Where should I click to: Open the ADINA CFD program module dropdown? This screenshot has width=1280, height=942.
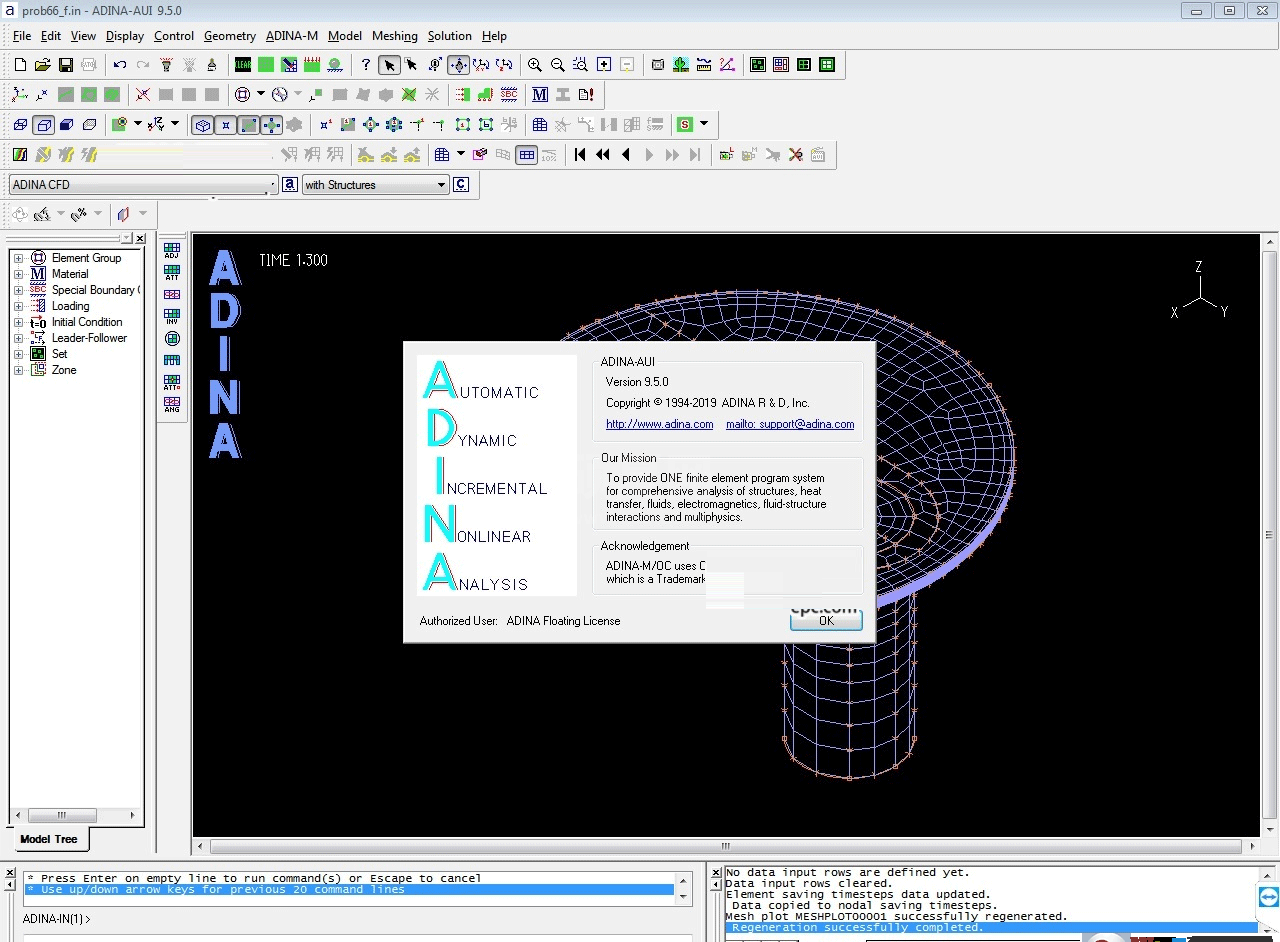tap(143, 185)
